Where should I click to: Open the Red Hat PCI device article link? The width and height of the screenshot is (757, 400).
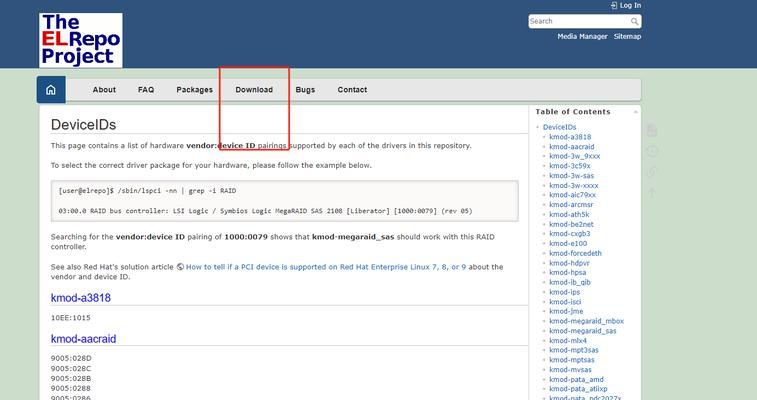point(326,267)
